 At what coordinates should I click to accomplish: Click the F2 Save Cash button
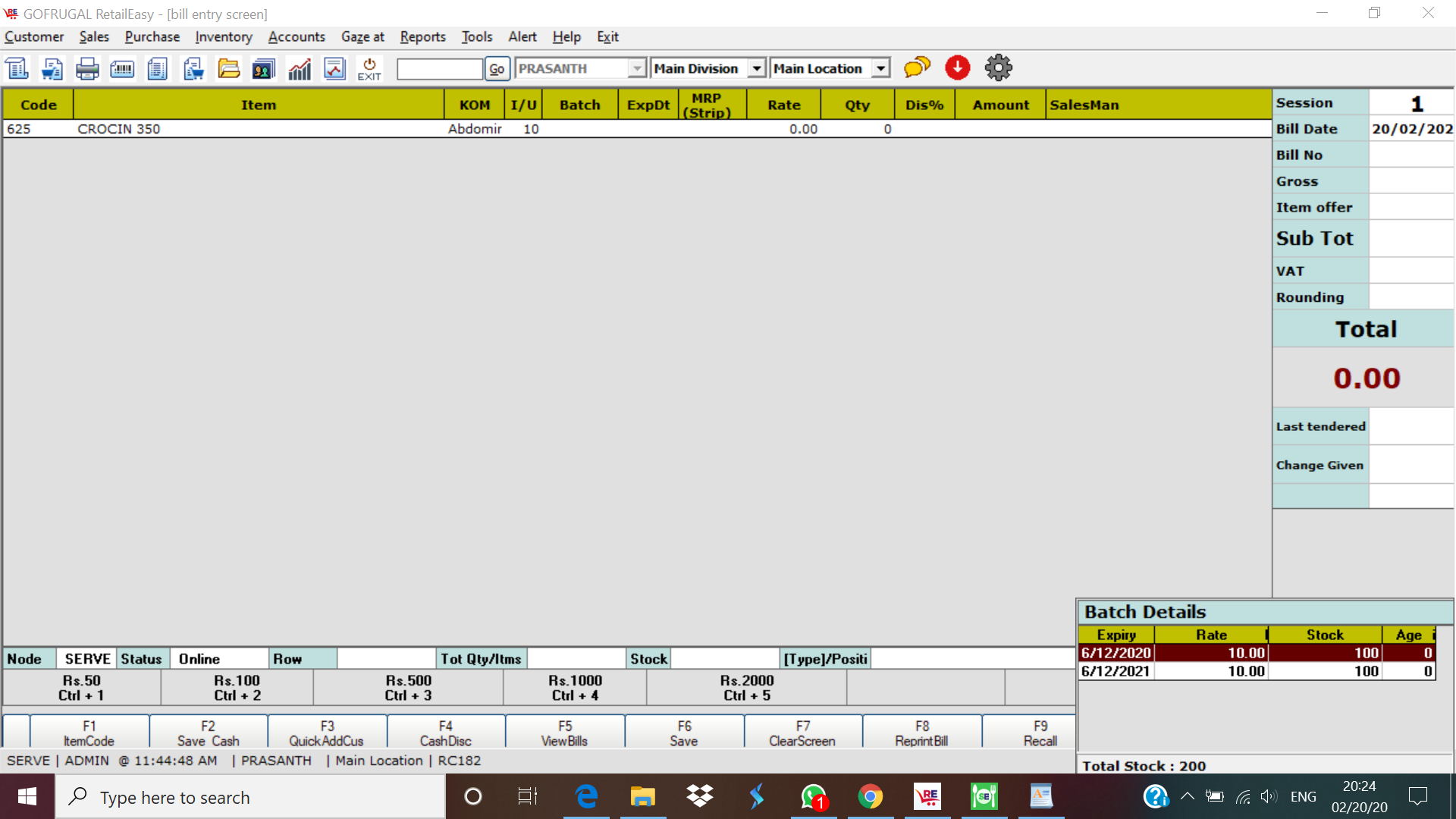[208, 733]
